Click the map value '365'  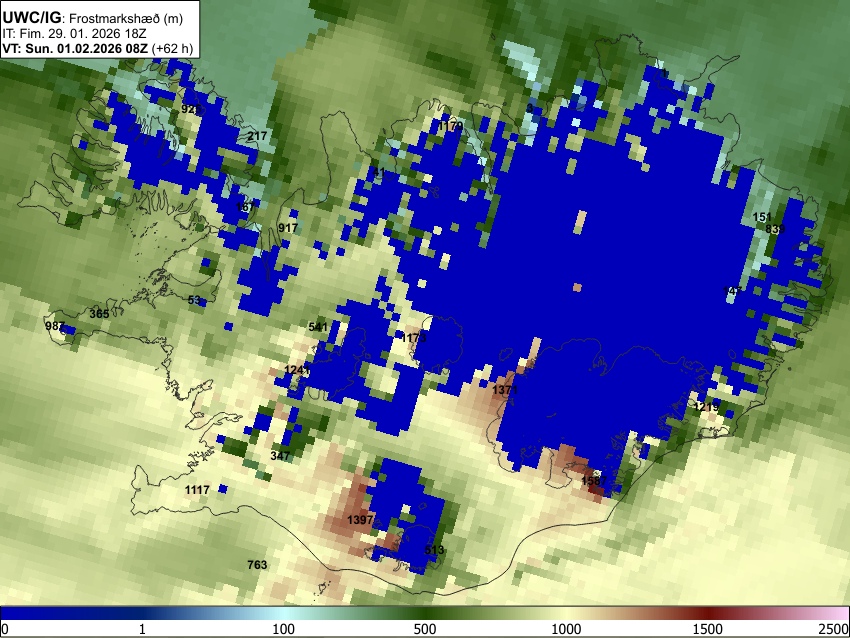(x=99, y=314)
